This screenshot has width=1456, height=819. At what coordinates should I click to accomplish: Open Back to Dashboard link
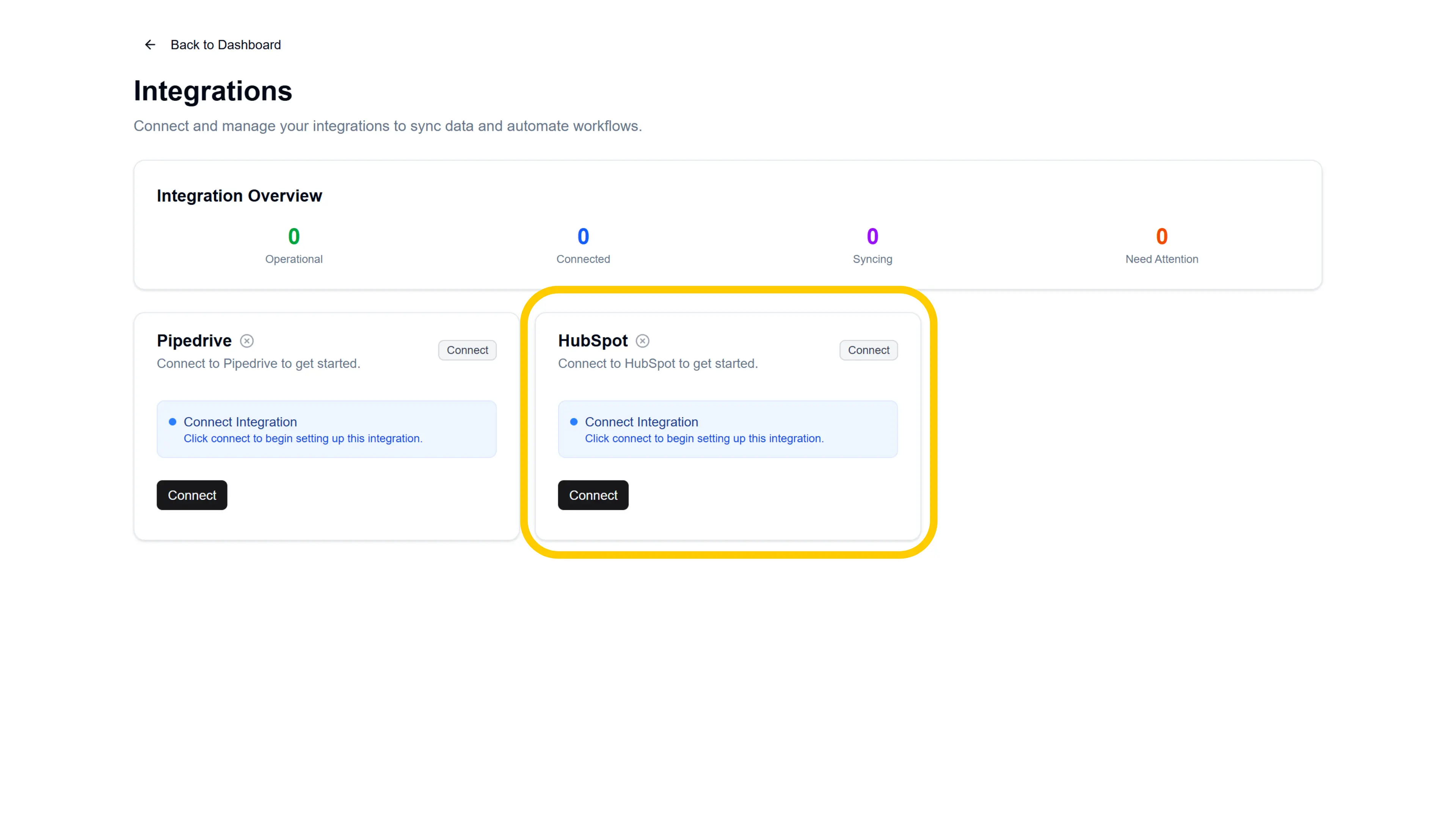coord(225,45)
